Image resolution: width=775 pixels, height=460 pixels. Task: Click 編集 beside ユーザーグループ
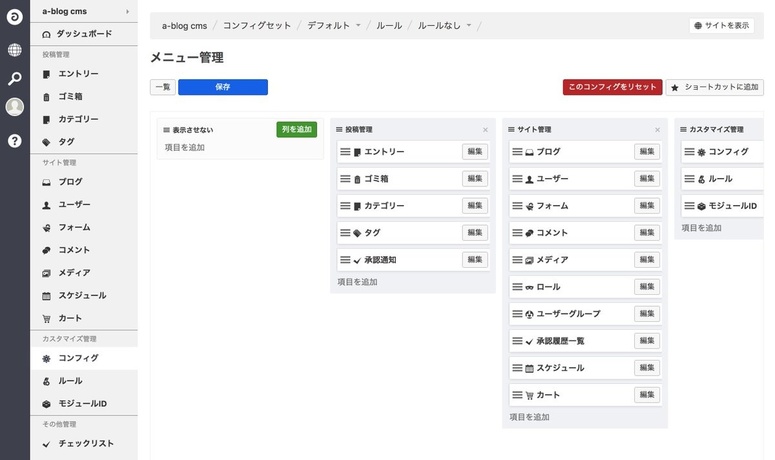(x=648, y=314)
